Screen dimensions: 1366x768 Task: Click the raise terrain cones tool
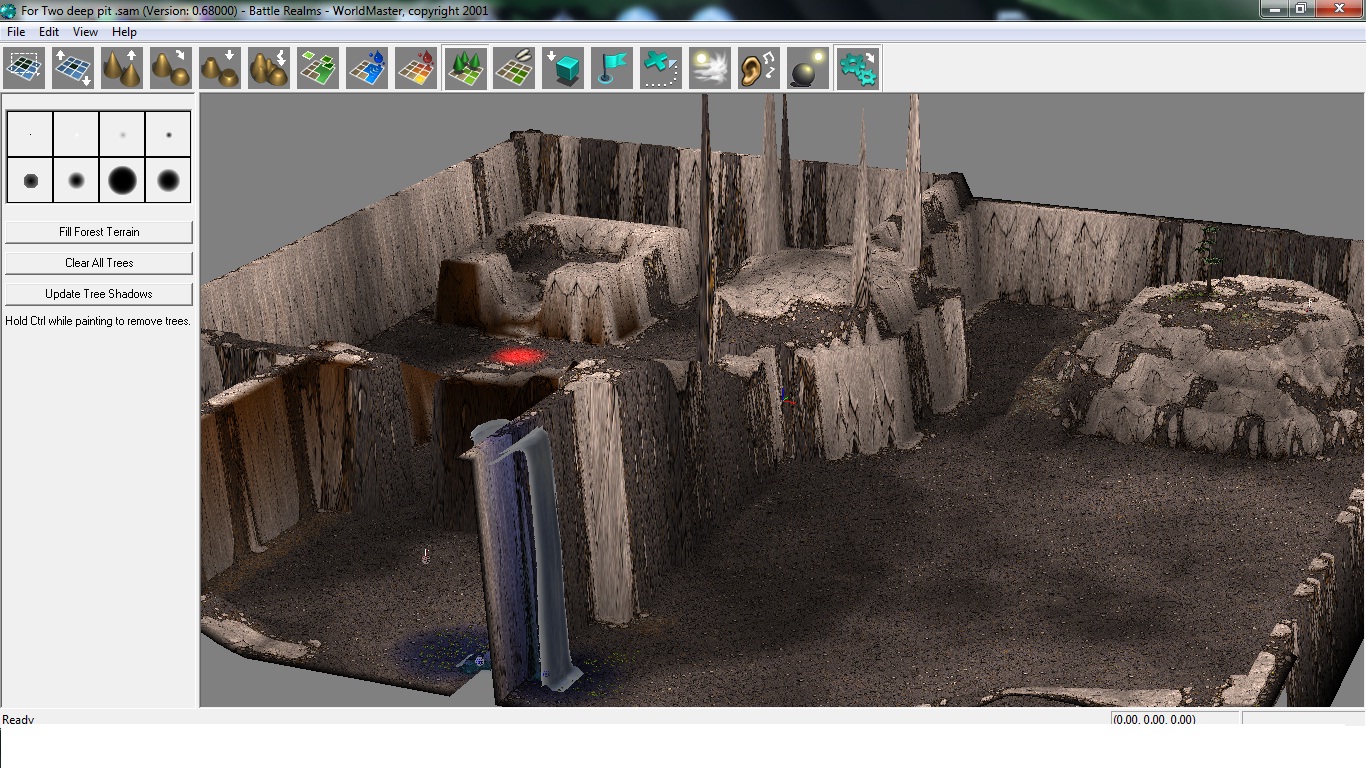(x=122, y=69)
